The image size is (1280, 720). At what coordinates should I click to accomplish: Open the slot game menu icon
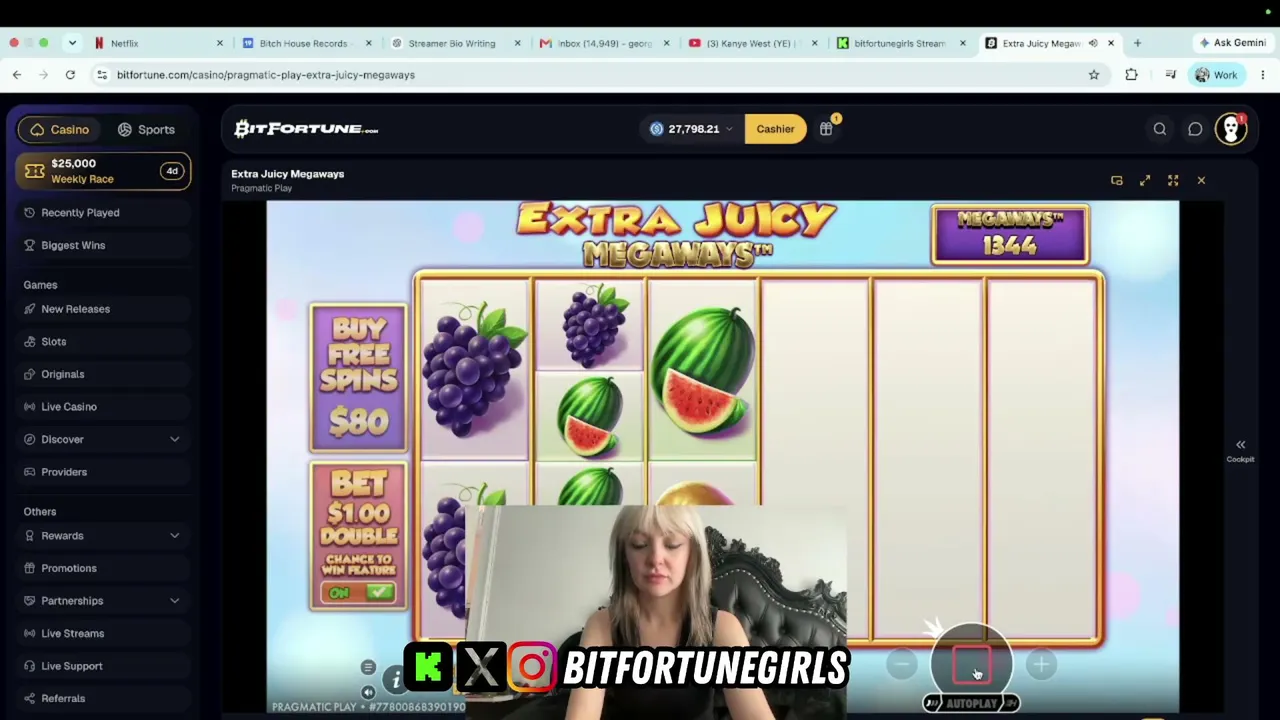(368, 667)
